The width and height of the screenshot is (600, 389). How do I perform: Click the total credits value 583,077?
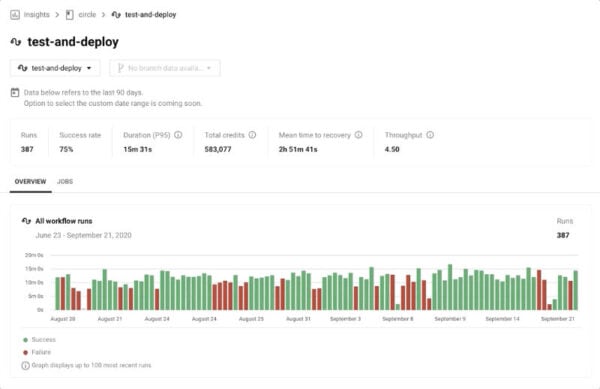tap(218, 149)
